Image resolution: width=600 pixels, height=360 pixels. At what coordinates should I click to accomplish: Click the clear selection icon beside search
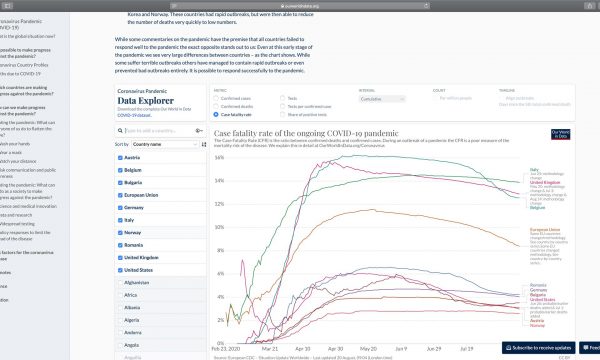tap(199, 130)
